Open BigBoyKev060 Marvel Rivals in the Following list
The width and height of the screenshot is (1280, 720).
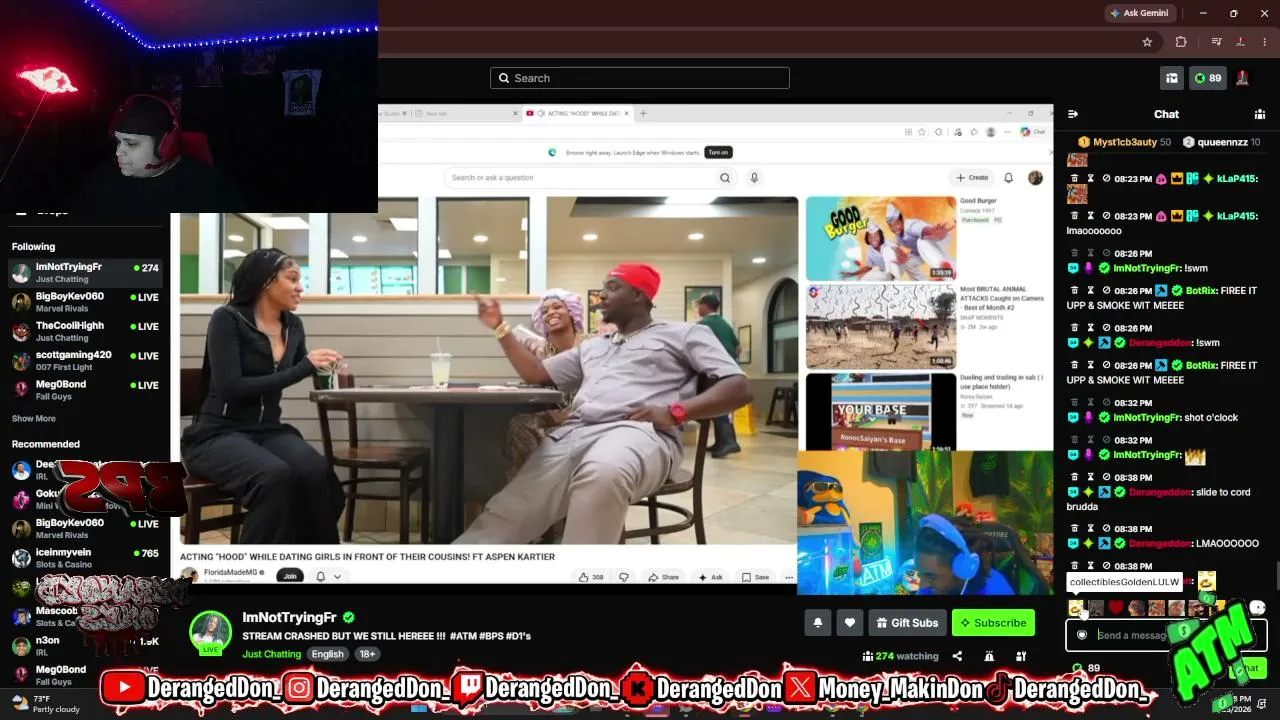tap(86, 302)
